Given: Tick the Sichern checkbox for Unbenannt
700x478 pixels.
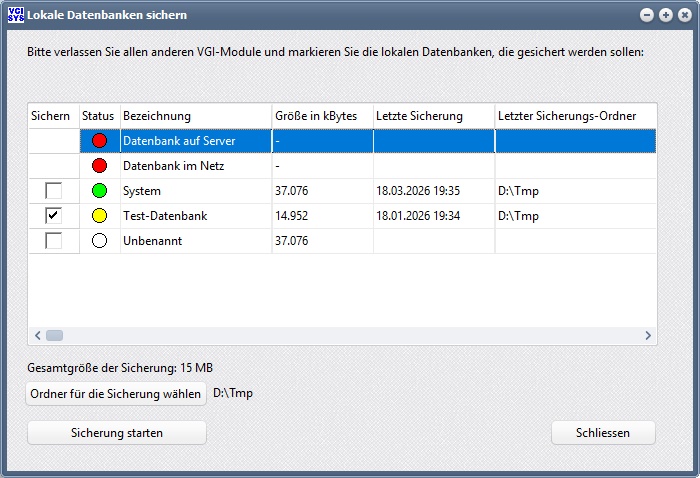Looking at the screenshot, I should (x=53, y=241).
